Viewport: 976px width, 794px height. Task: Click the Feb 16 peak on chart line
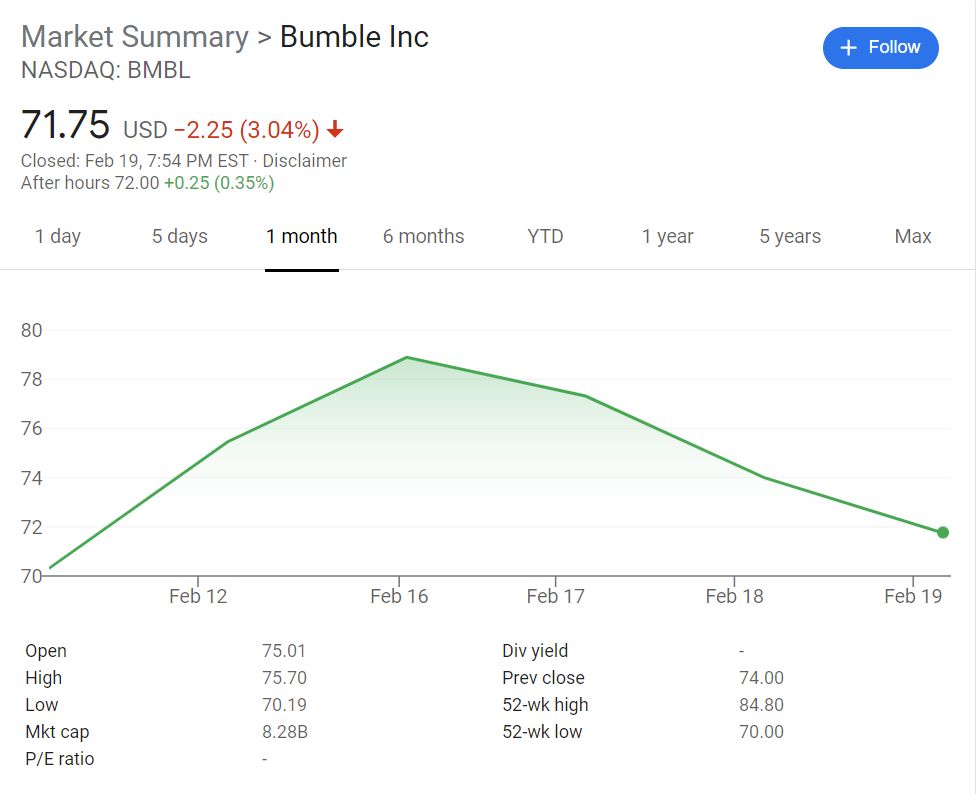pyautogui.click(x=407, y=357)
